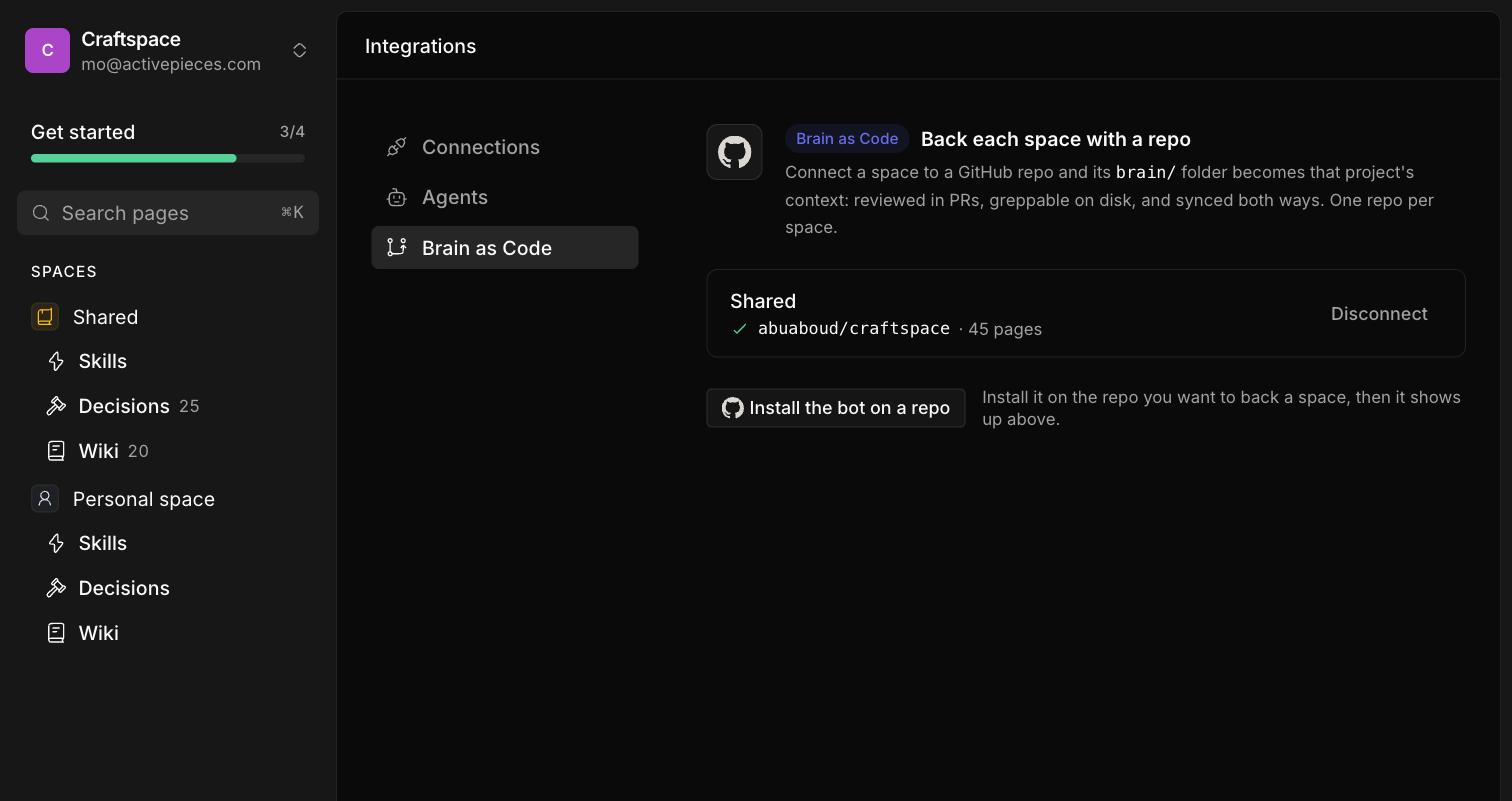The image size is (1512, 801).
Task: Click the Brain as Code branch icon
Action: coord(397,247)
